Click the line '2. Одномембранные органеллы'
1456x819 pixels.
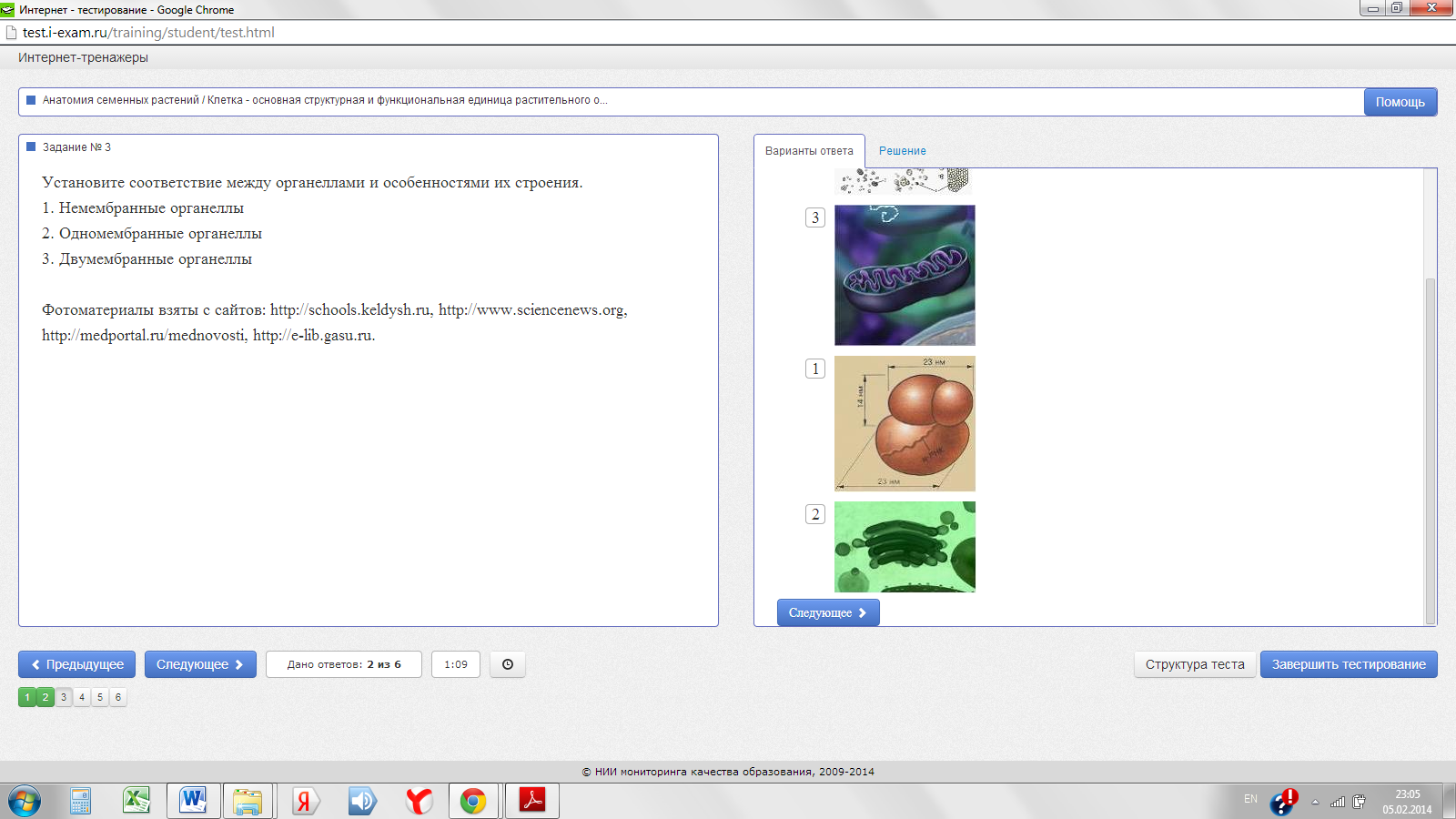(x=152, y=234)
